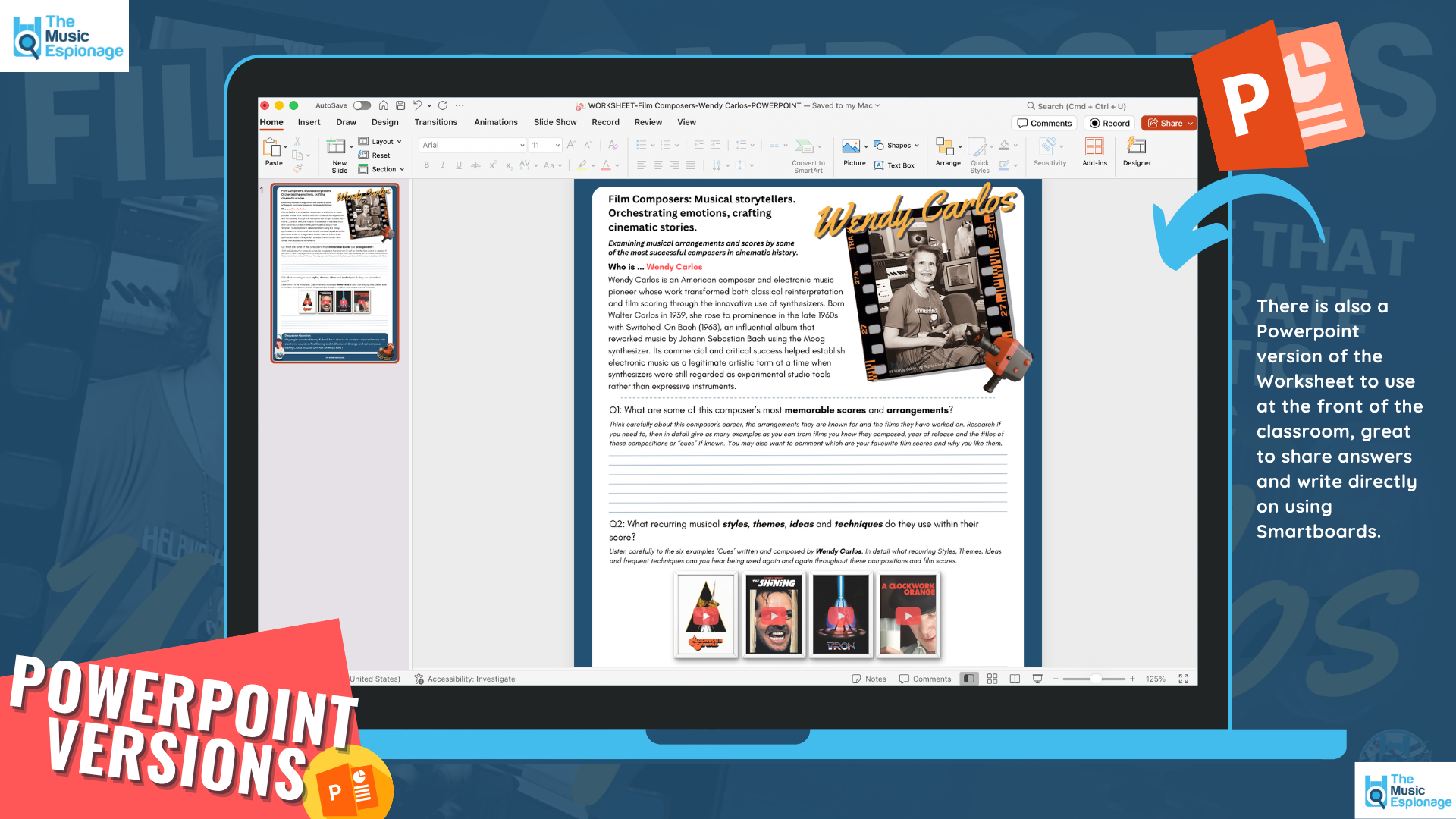
Task: Redo using the circular arrow icon
Action: [443, 105]
